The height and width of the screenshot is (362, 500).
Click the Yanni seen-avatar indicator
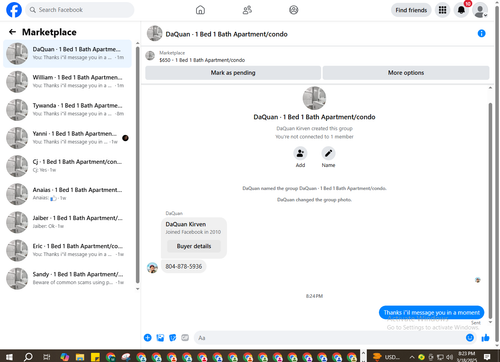point(125,138)
